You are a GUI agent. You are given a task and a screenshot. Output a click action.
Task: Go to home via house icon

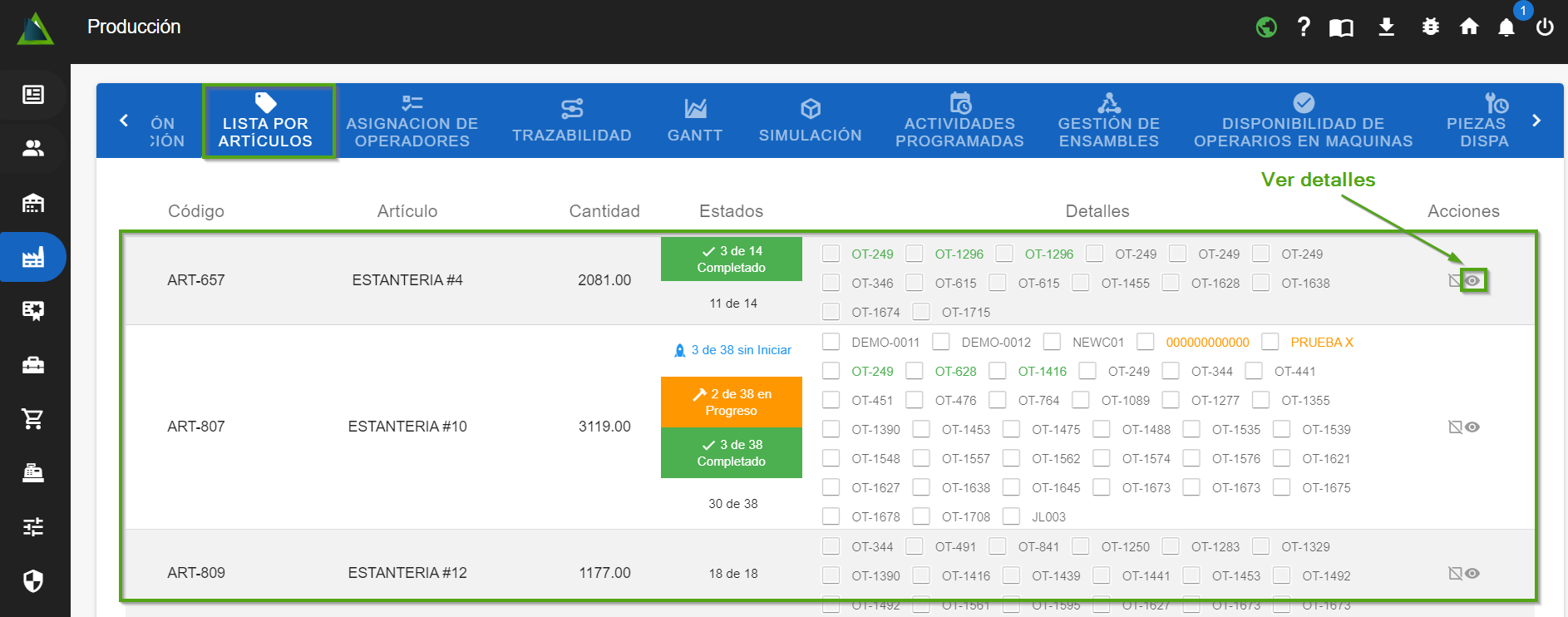(1469, 27)
